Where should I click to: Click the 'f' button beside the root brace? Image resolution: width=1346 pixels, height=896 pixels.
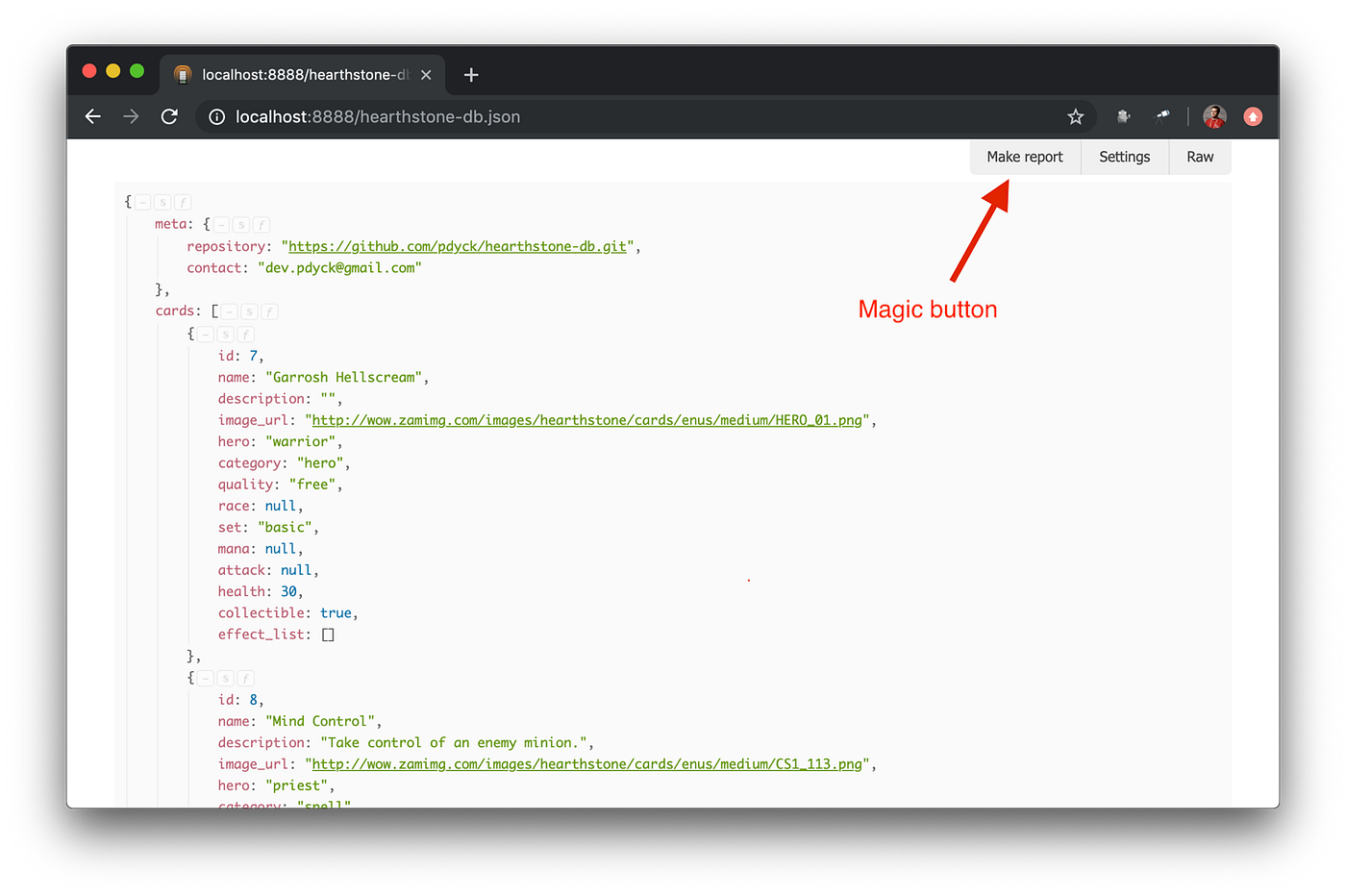pos(183,202)
